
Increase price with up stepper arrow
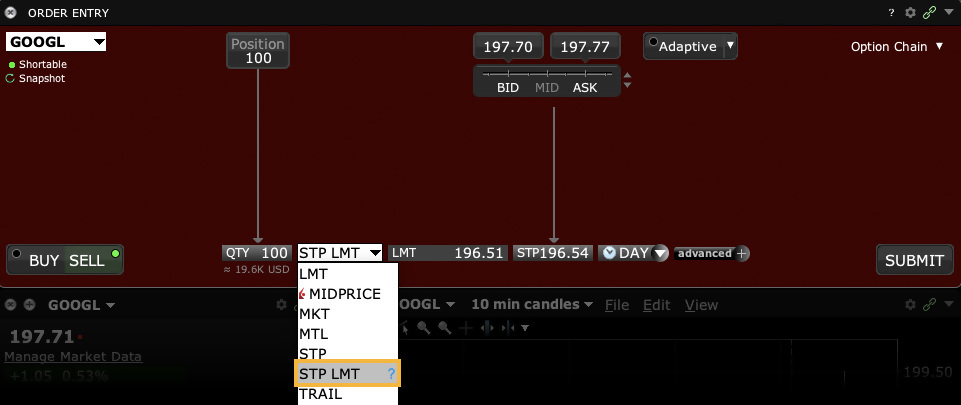tap(628, 77)
